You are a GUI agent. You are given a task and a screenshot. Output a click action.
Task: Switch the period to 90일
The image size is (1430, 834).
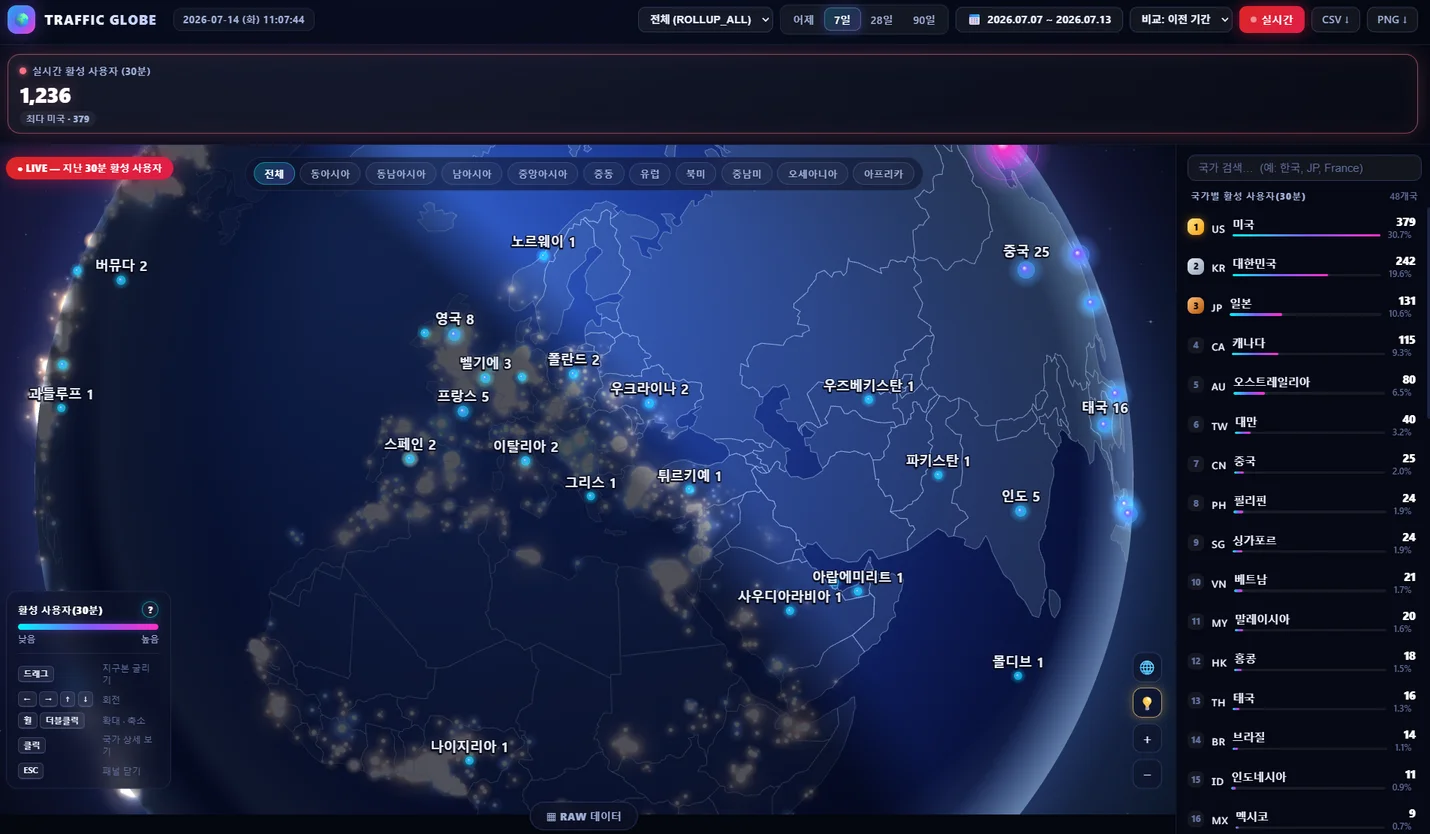pyautogui.click(x=923, y=20)
